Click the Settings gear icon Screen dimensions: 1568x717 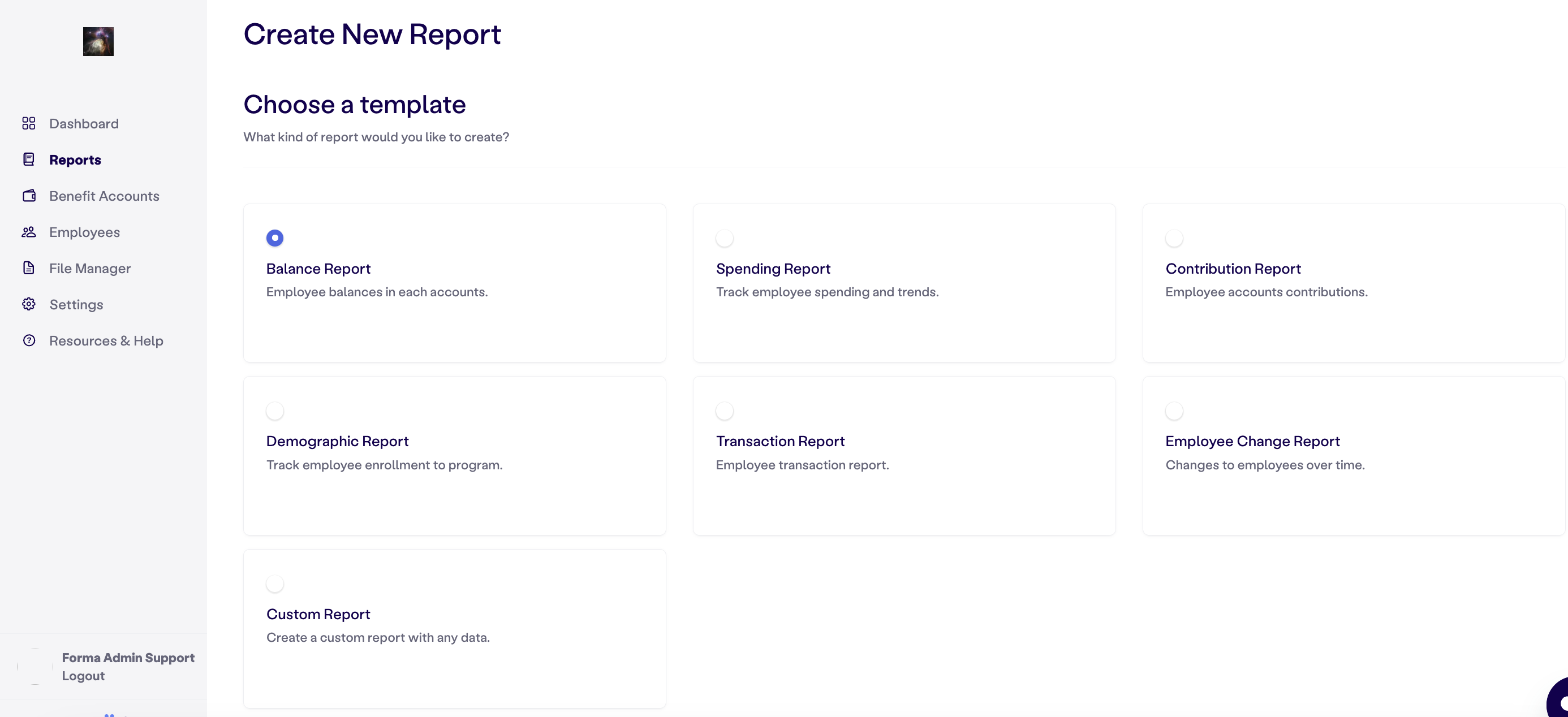point(29,304)
